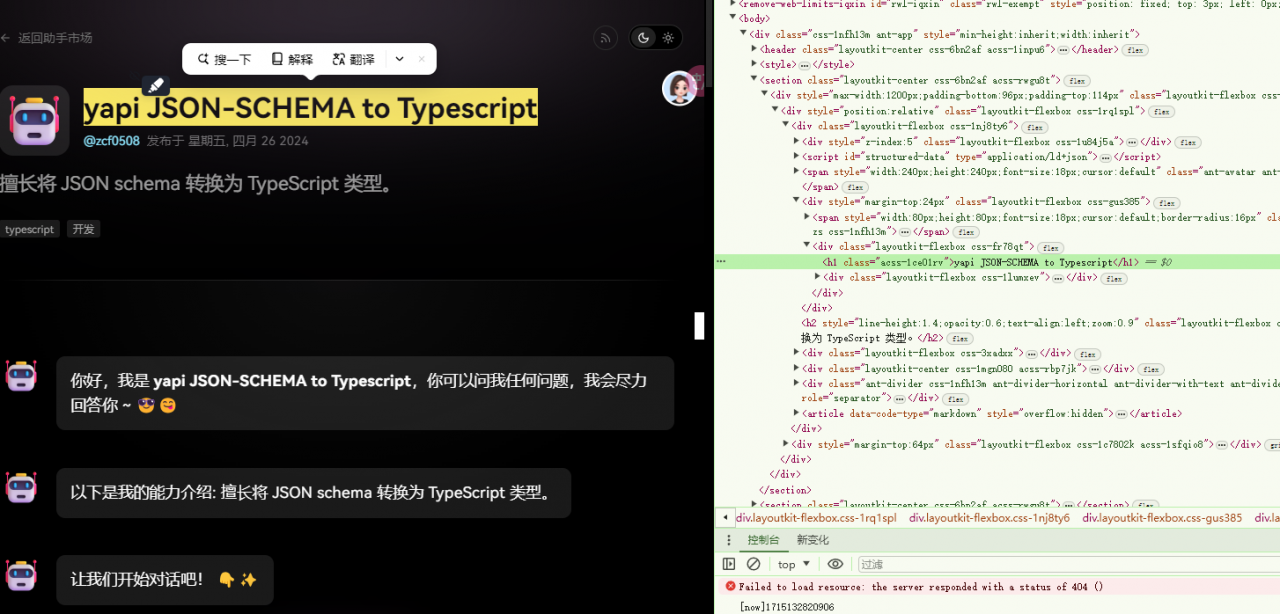The image size is (1280, 614).
Task: Collapse the div css-fr78qt node
Action: (808, 246)
